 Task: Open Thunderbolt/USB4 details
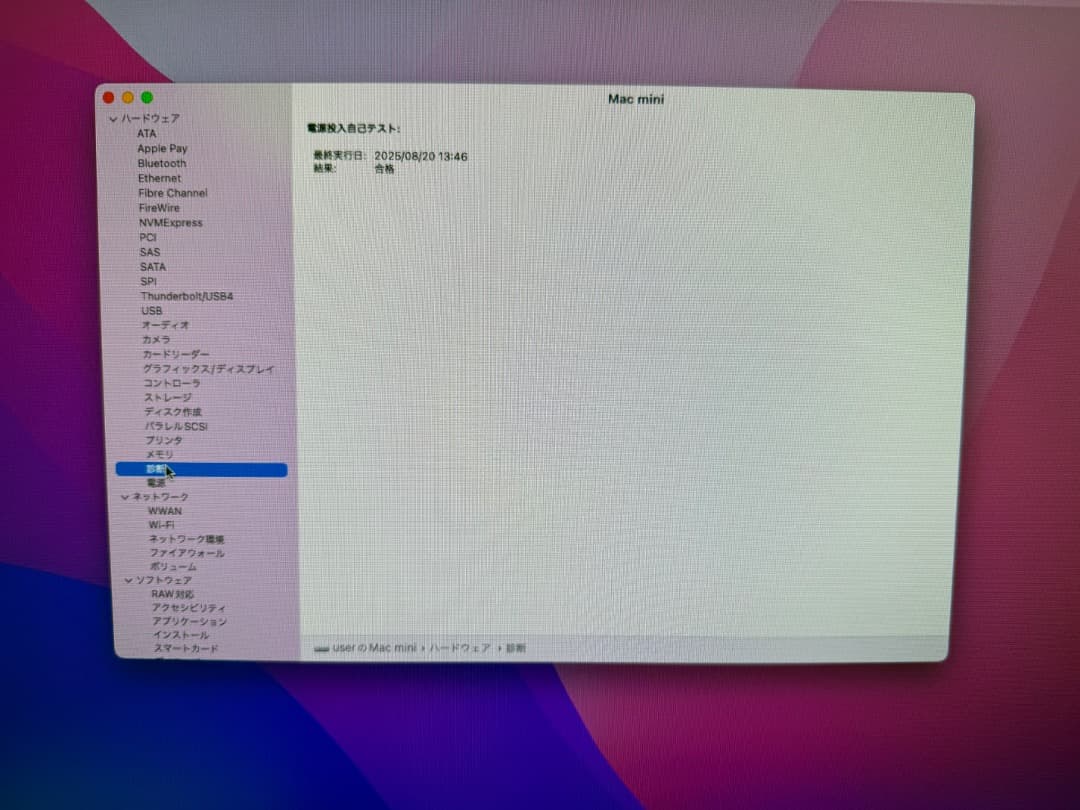tap(185, 296)
